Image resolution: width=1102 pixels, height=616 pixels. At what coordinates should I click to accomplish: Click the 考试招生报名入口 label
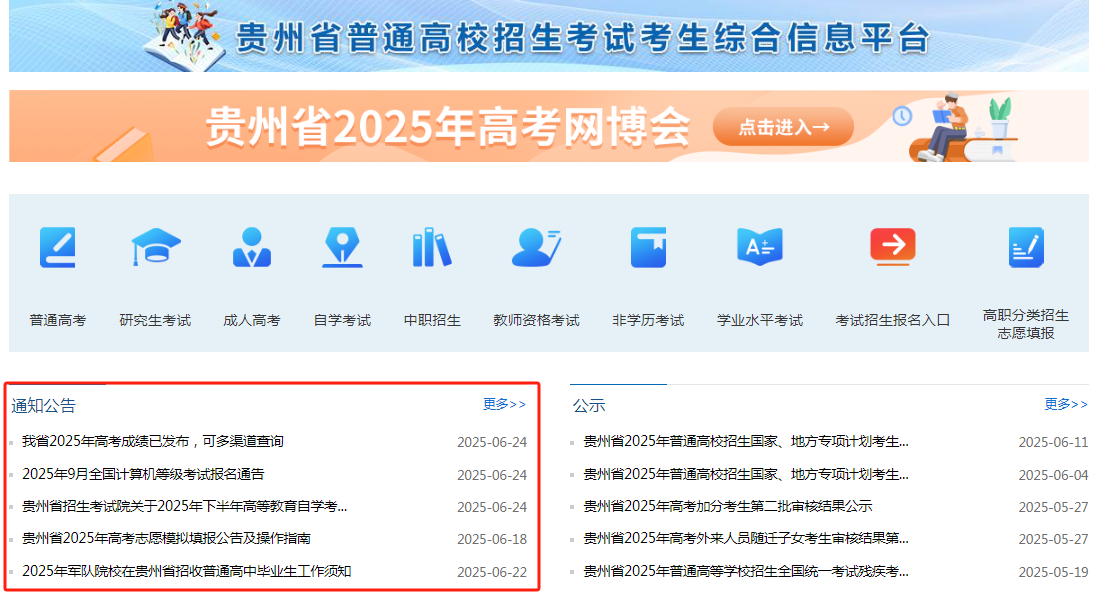coord(893,321)
